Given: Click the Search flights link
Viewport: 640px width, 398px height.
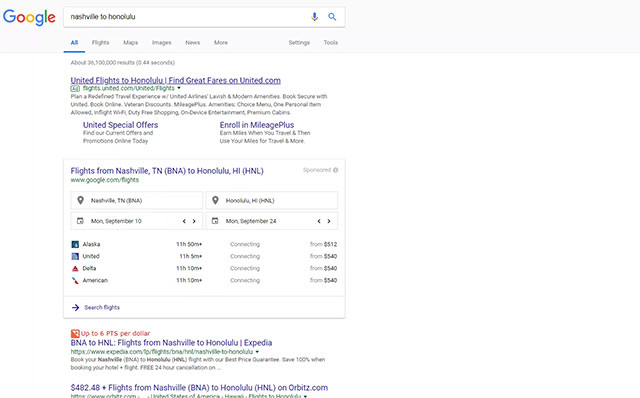Looking at the screenshot, I should (102, 307).
